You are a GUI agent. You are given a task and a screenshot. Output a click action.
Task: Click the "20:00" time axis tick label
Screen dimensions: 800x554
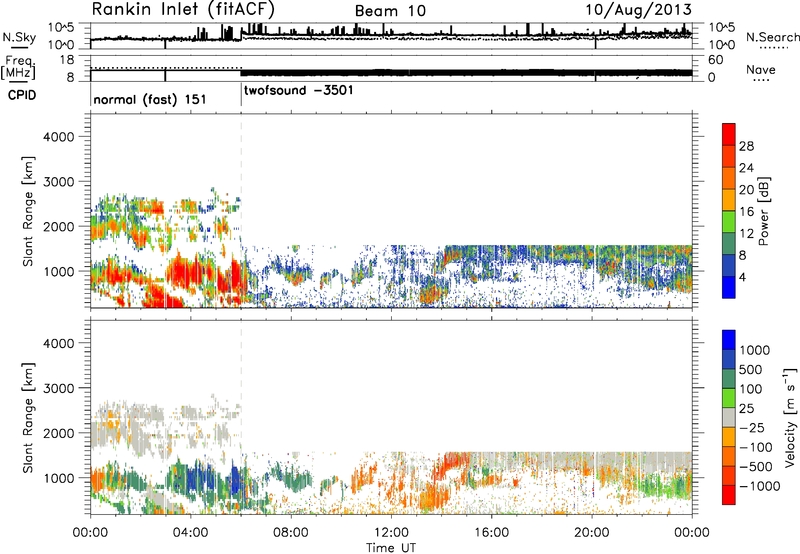(x=592, y=533)
